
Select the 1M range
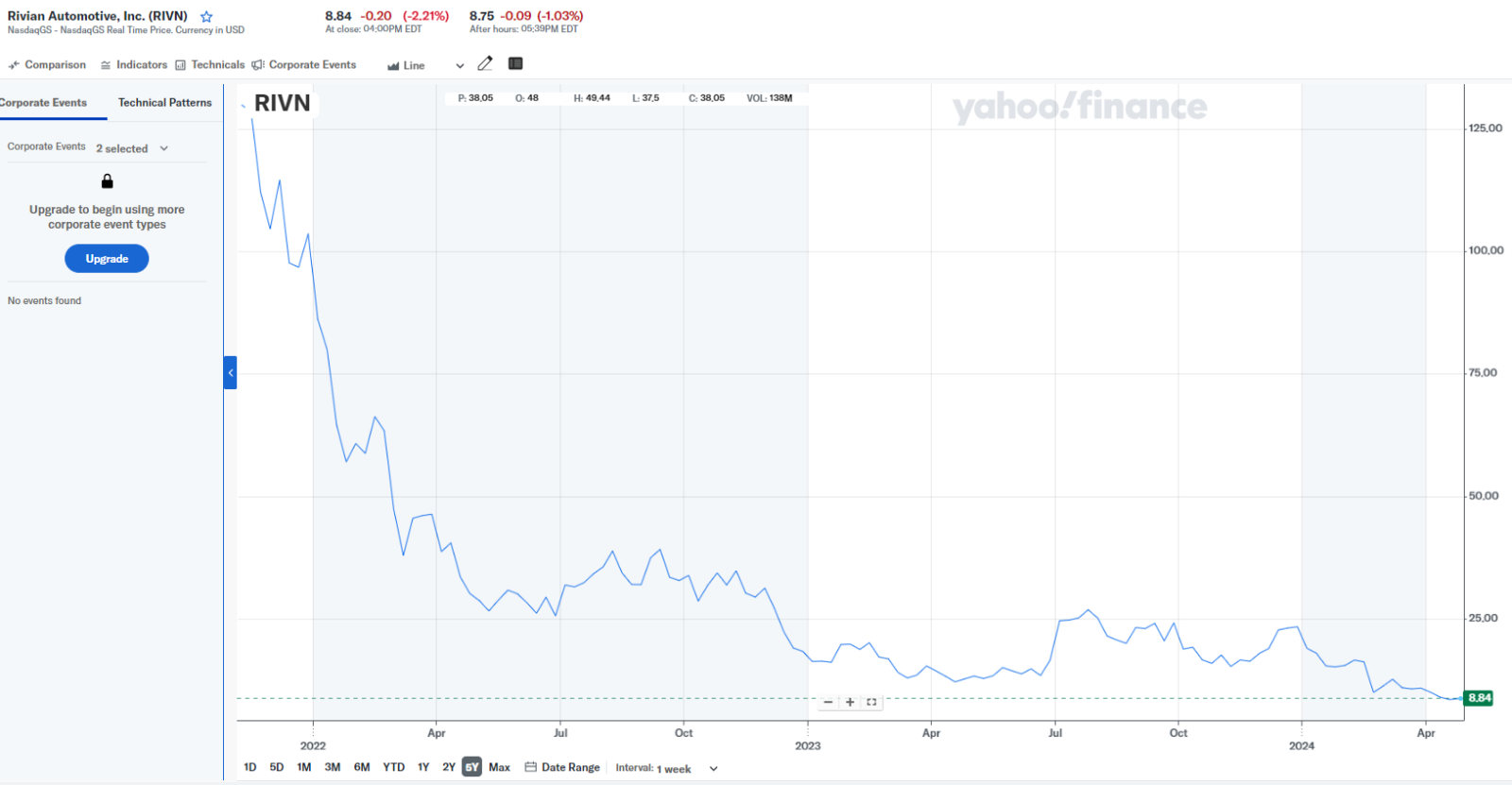point(304,768)
